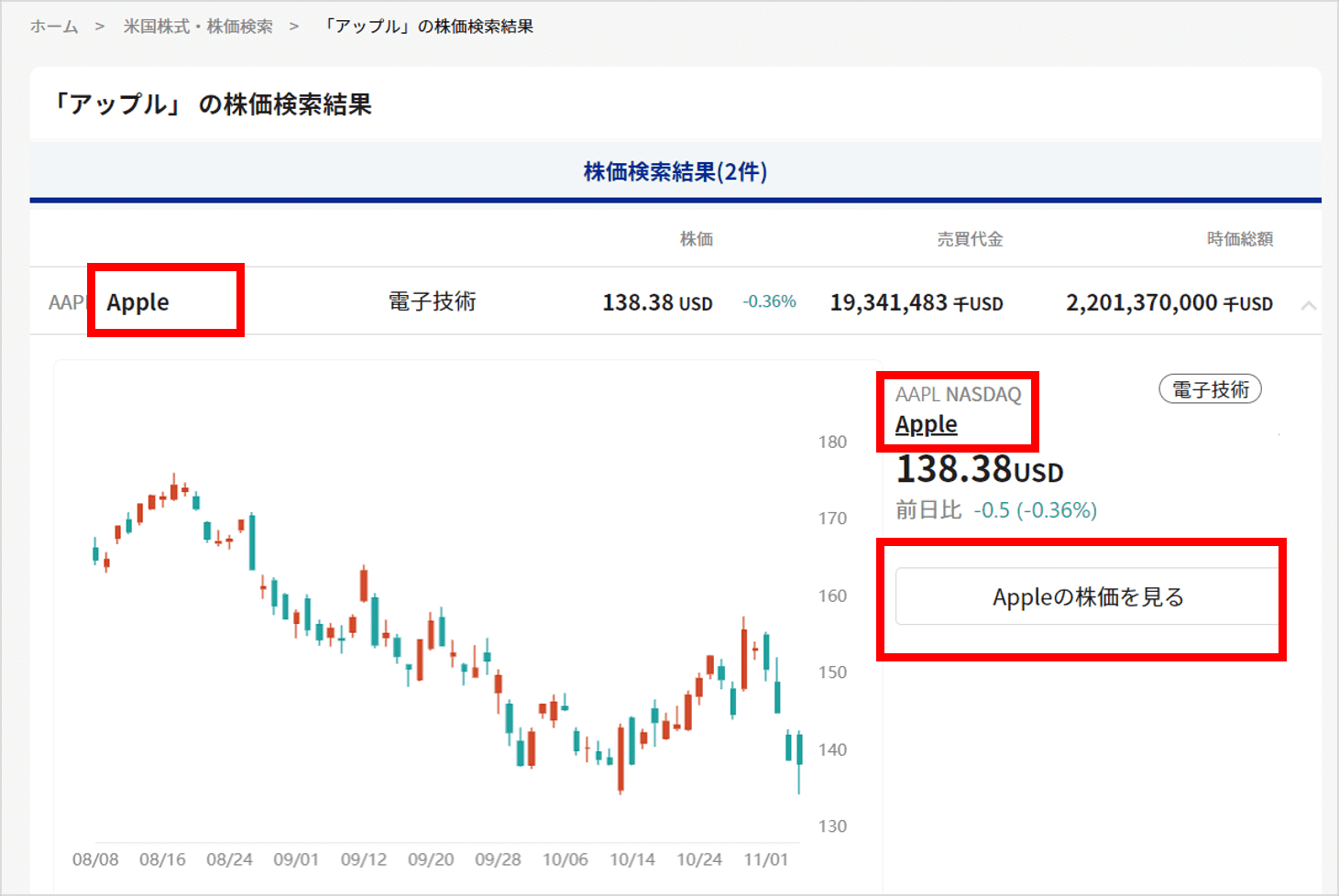Select the 株価検索結果(2件) tab

[675, 171]
